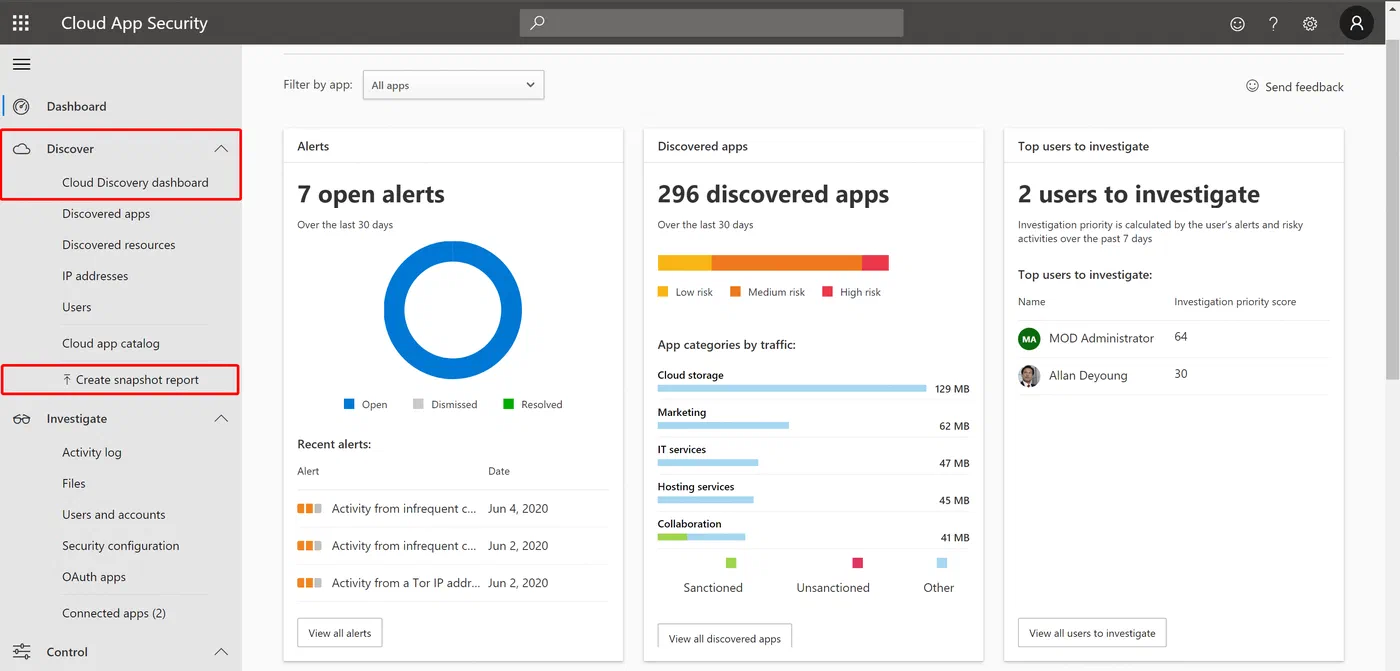Click the Send feedback smiley icon
The image size is (1400, 671).
1252,86
